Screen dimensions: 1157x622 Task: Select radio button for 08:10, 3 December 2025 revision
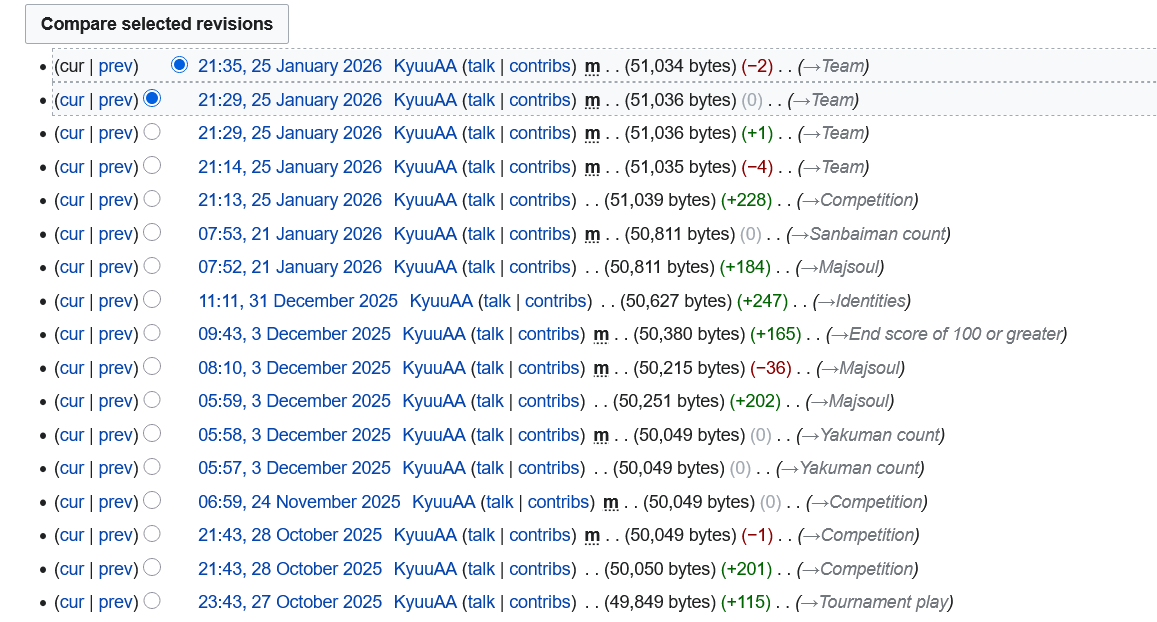152,366
